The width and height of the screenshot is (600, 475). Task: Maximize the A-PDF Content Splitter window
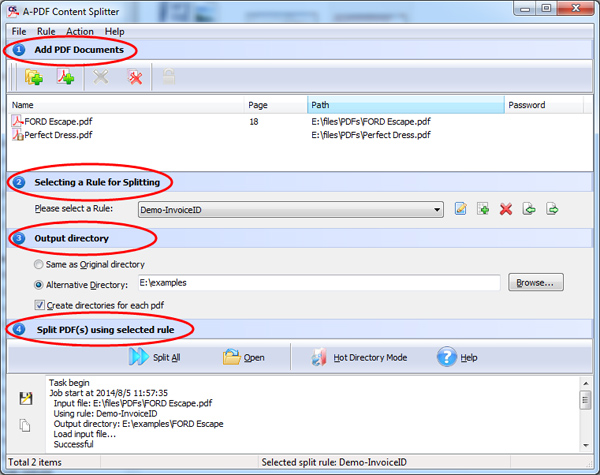point(546,8)
